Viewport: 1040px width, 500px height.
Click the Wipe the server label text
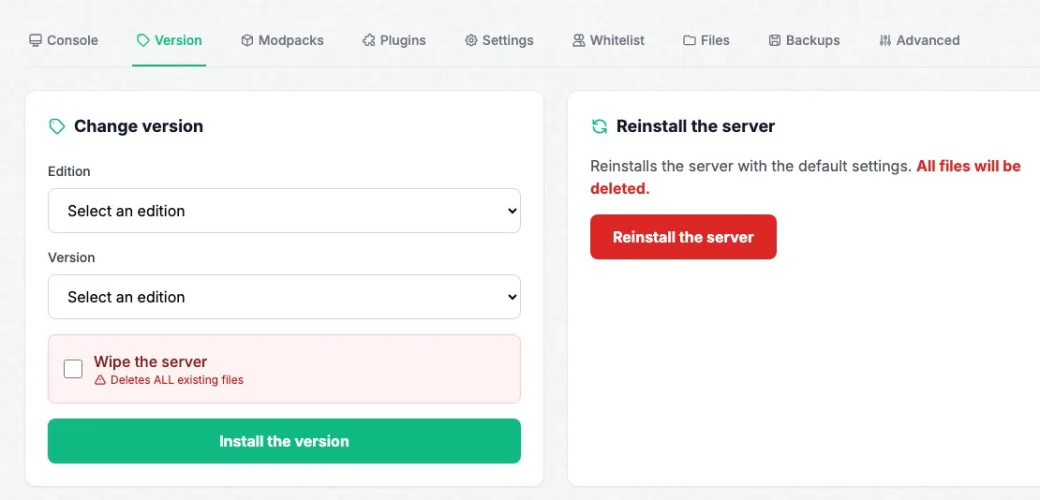[x=151, y=361]
